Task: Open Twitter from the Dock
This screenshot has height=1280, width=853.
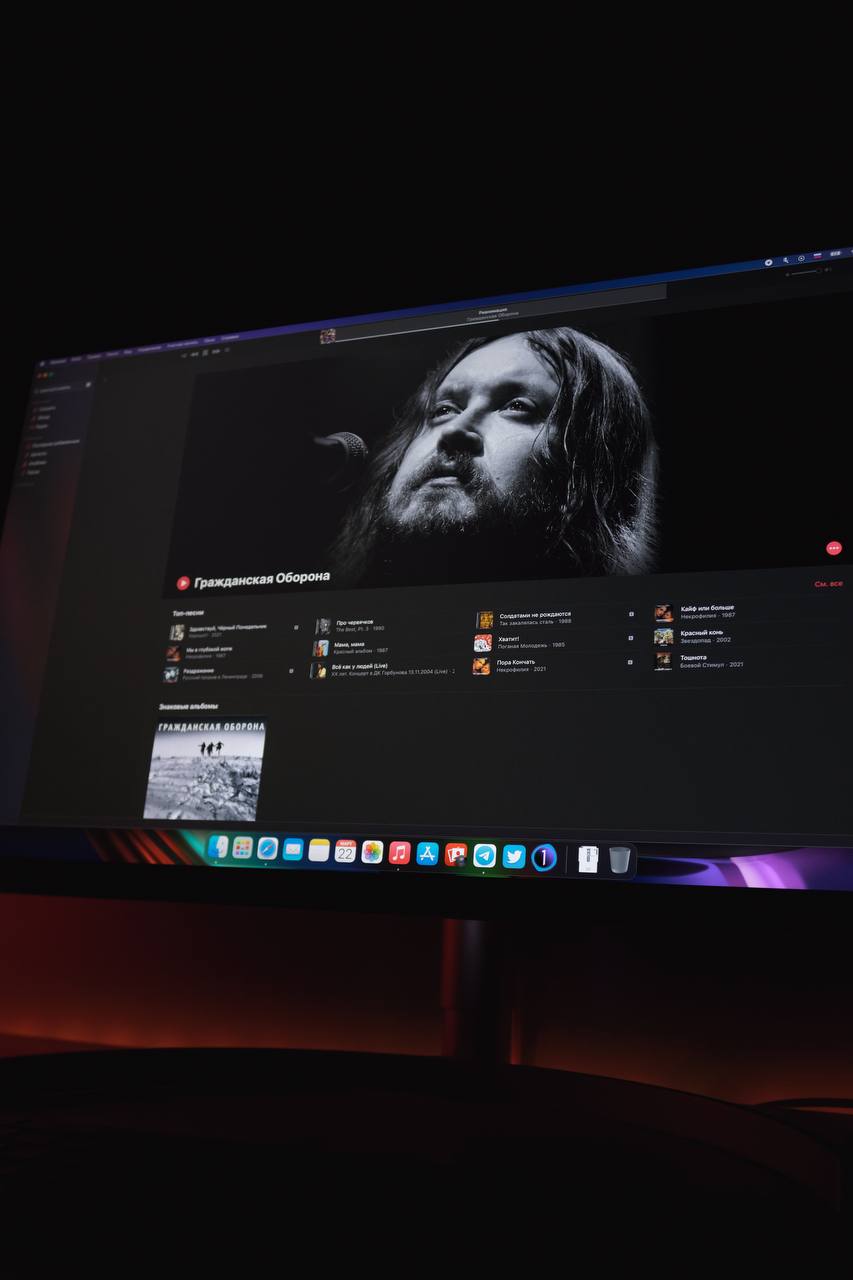Action: 514,857
